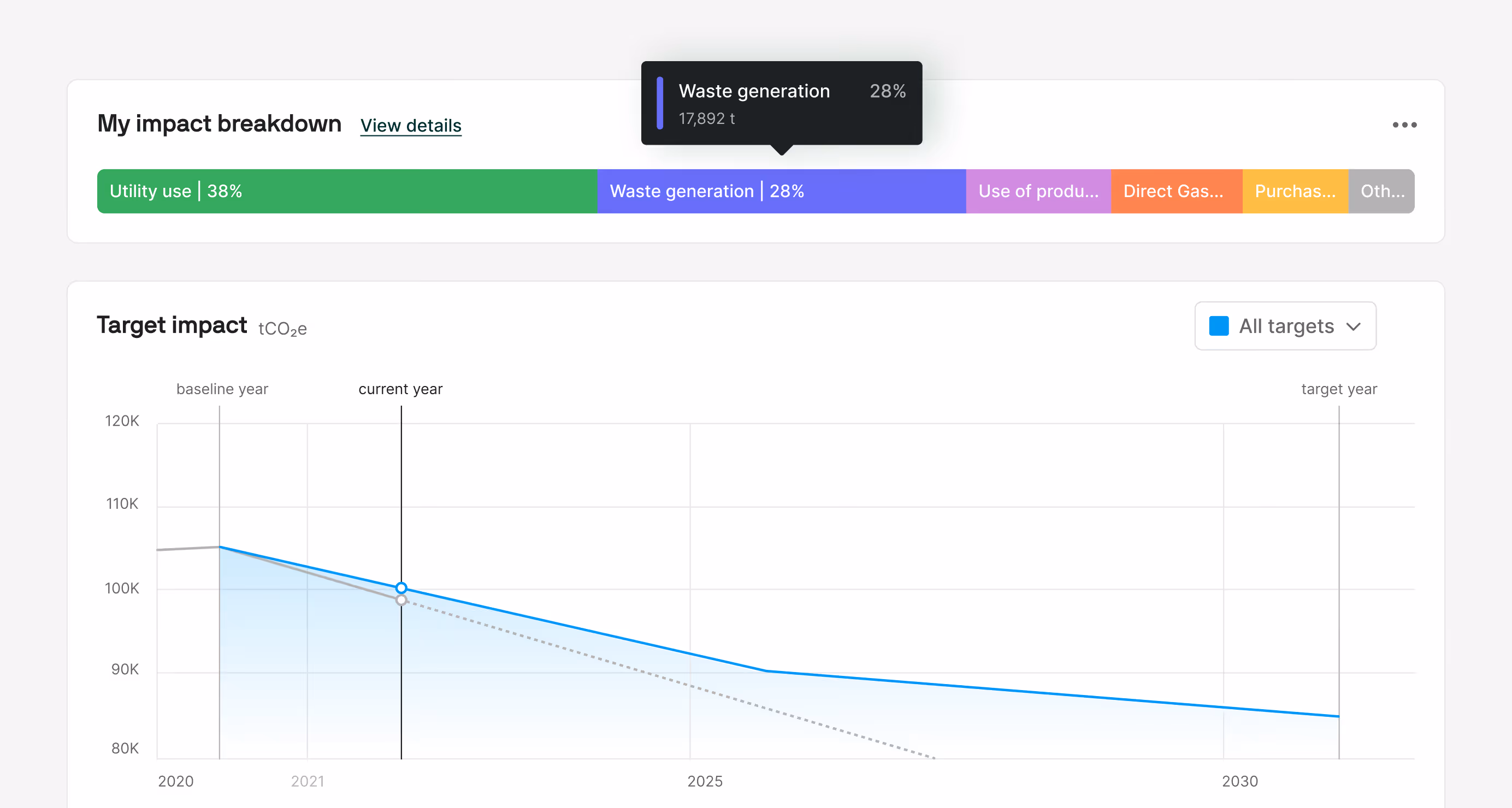Select the yellow Purchas... bar segment
This screenshot has height=808, width=1512.
point(1295,191)
